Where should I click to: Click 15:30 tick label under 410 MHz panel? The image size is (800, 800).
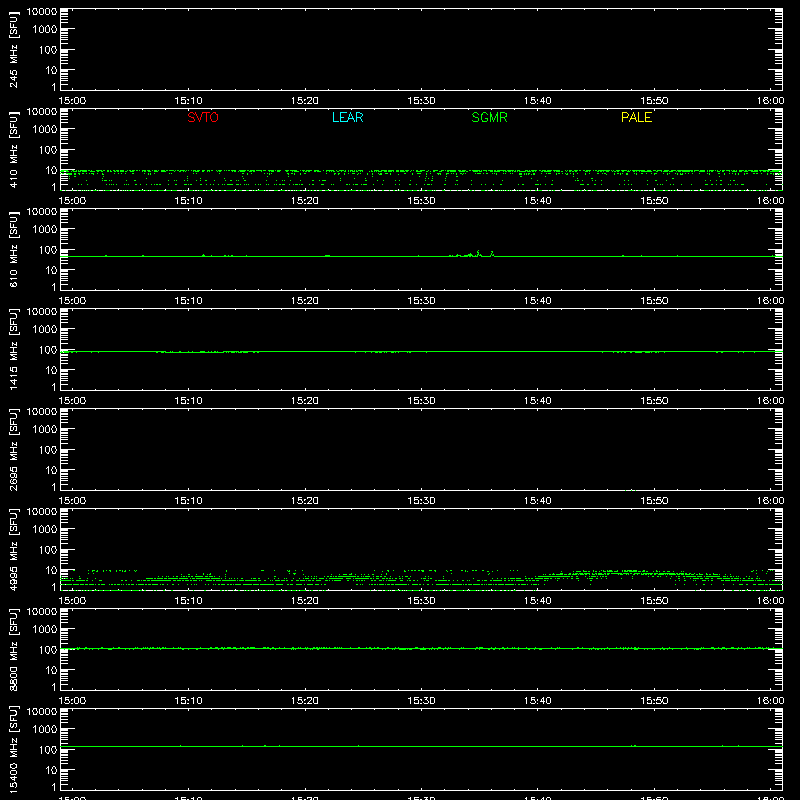point(421,201)
